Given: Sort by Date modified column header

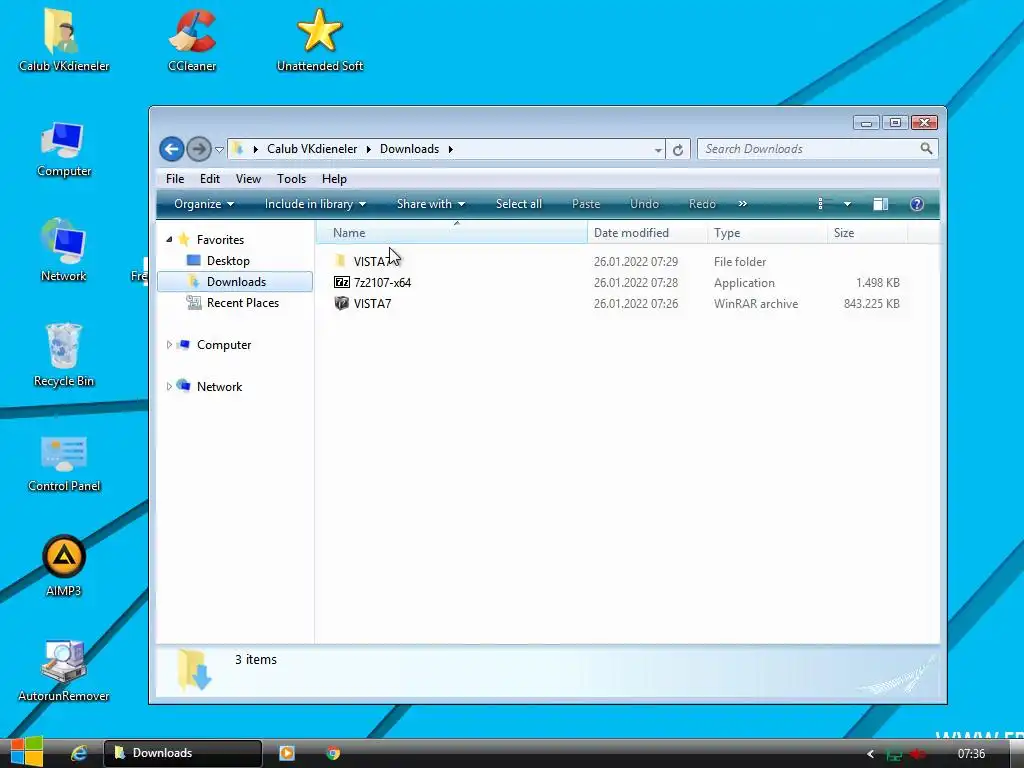Looking at the screenshot, I should coord(647,232).
